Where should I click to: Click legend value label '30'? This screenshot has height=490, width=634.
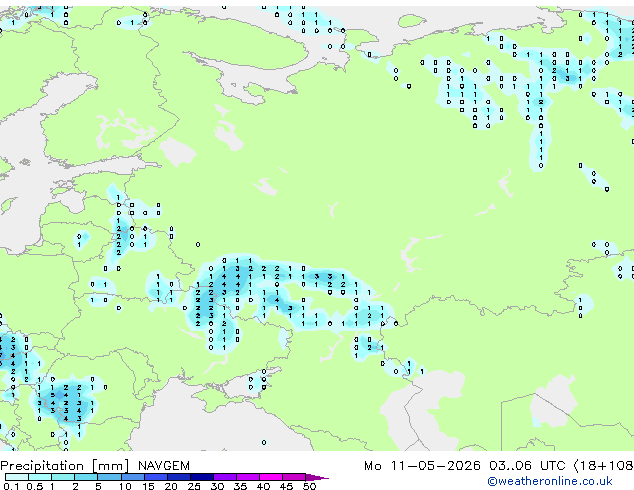tap(217, 486)
